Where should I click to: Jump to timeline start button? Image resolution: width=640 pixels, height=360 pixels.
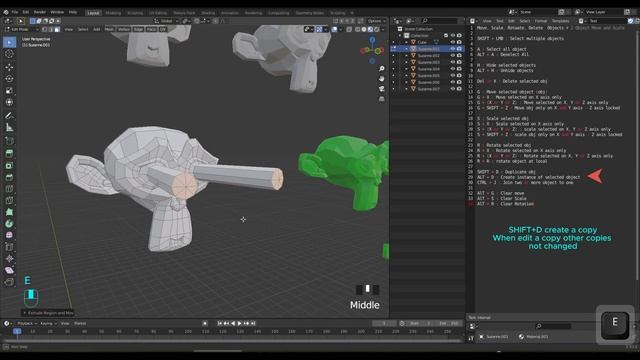(x=220, y=323)
